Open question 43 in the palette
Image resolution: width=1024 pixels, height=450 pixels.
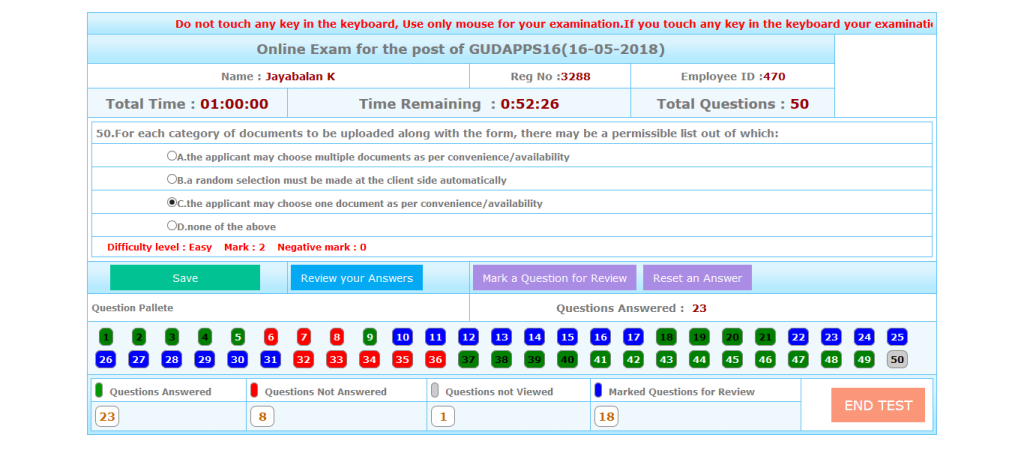[x=666, y=359]
